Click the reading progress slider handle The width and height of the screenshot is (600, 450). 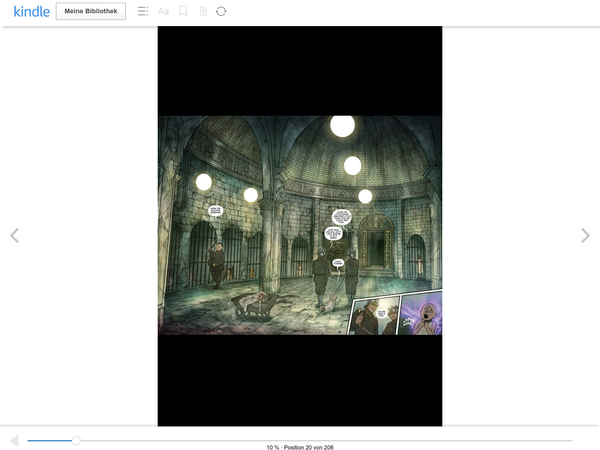click(x=76, y=440)
